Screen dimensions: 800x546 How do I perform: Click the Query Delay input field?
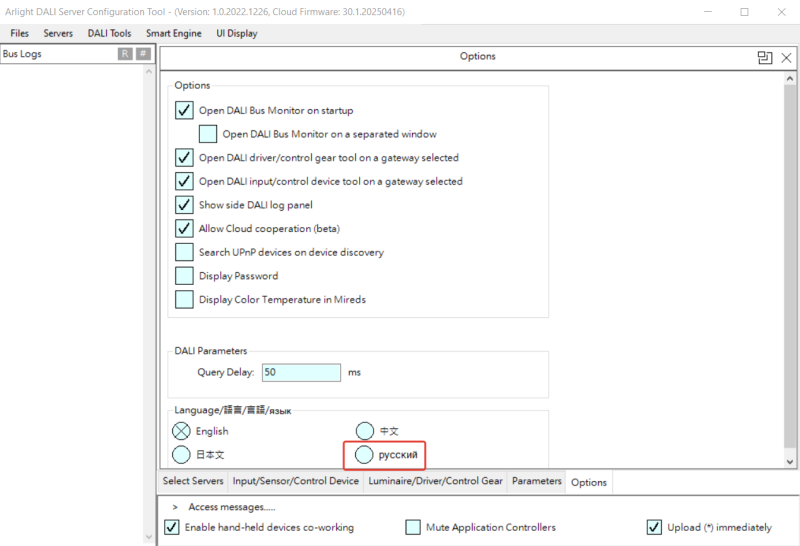click(302, 373)
